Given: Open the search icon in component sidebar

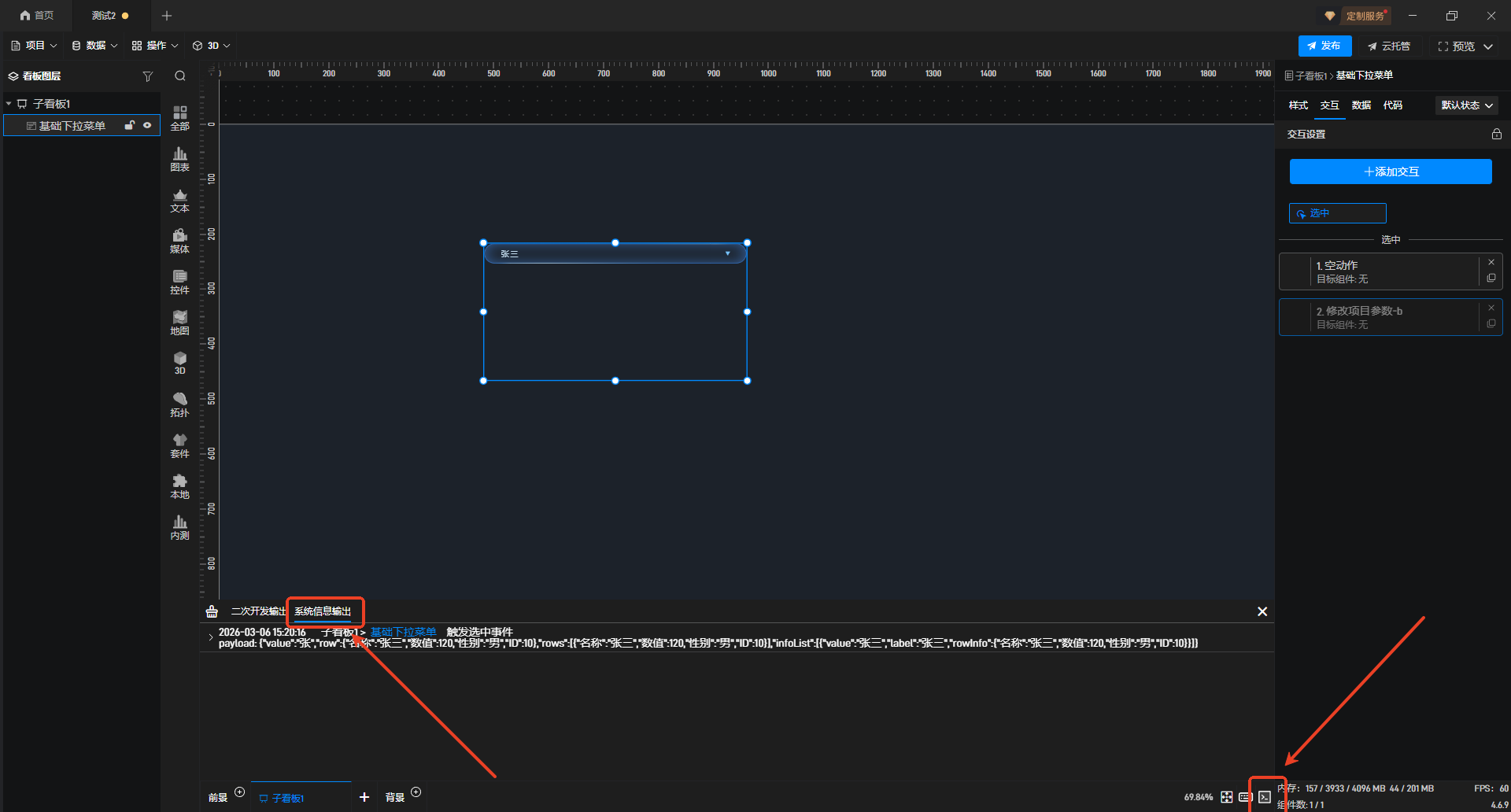Looking at the screenshot, I should point(180,76).
